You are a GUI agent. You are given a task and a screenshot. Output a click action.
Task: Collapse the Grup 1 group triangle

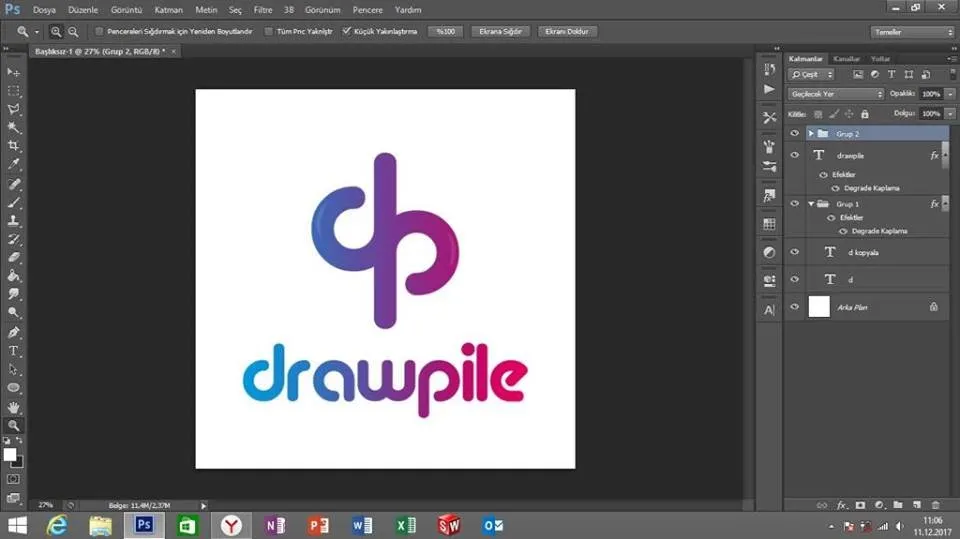(x=811, y=204)
